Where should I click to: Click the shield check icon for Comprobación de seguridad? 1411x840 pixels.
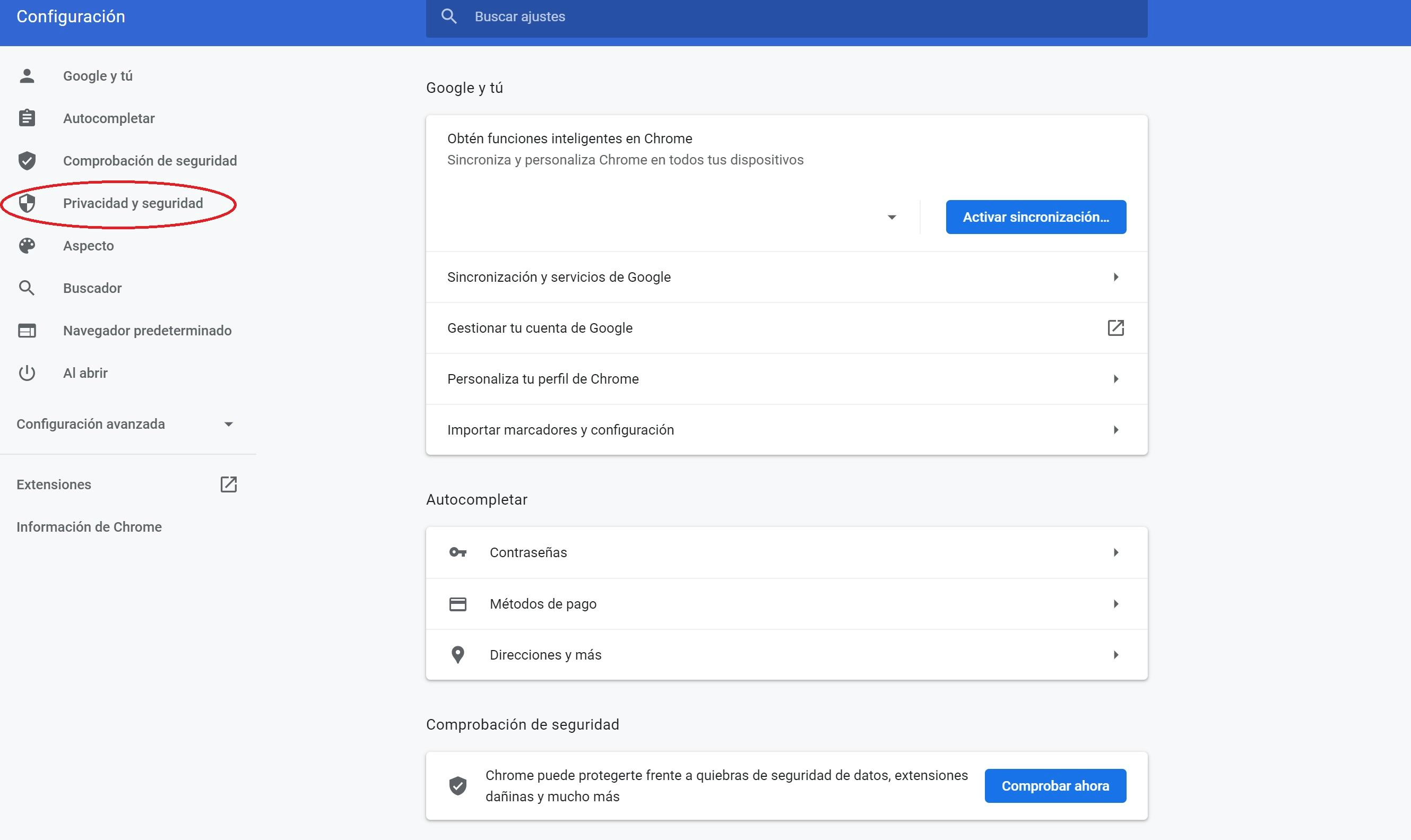pos(27,161)
